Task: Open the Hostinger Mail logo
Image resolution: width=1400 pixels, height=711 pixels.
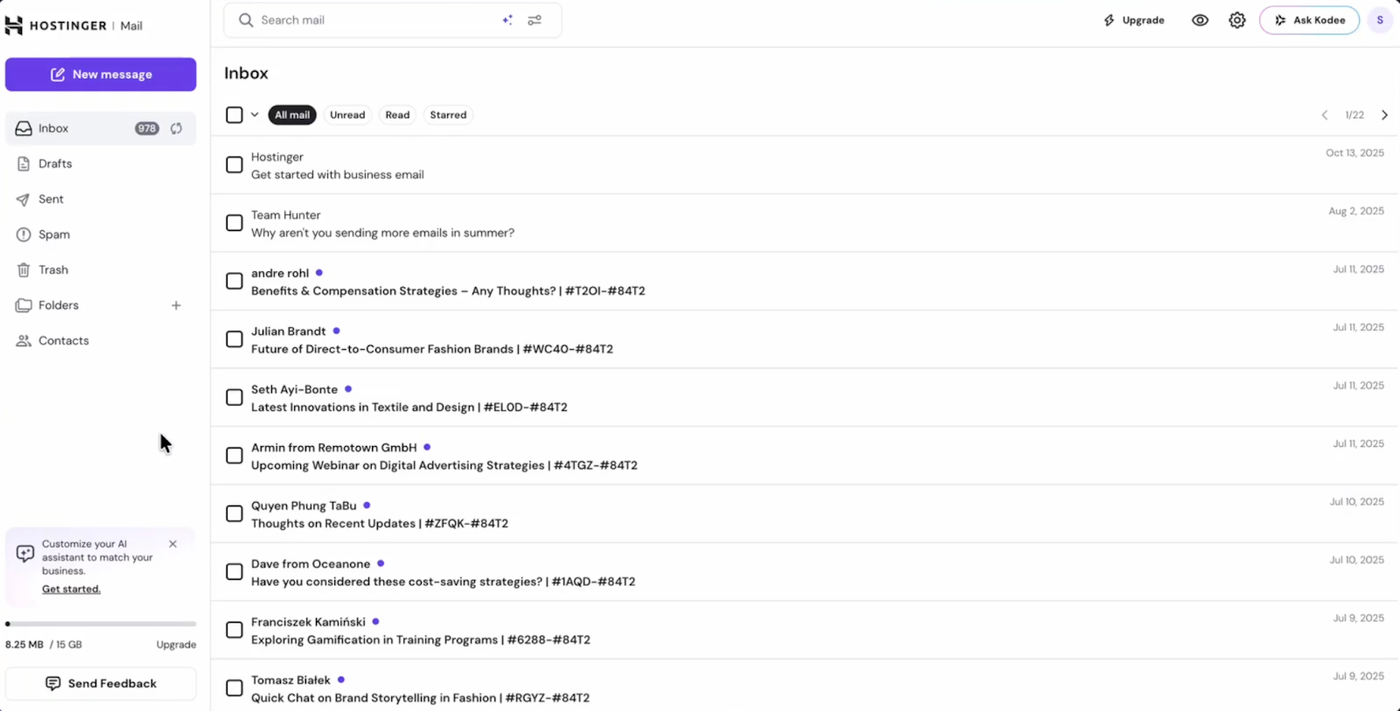Action: point(74,25)
